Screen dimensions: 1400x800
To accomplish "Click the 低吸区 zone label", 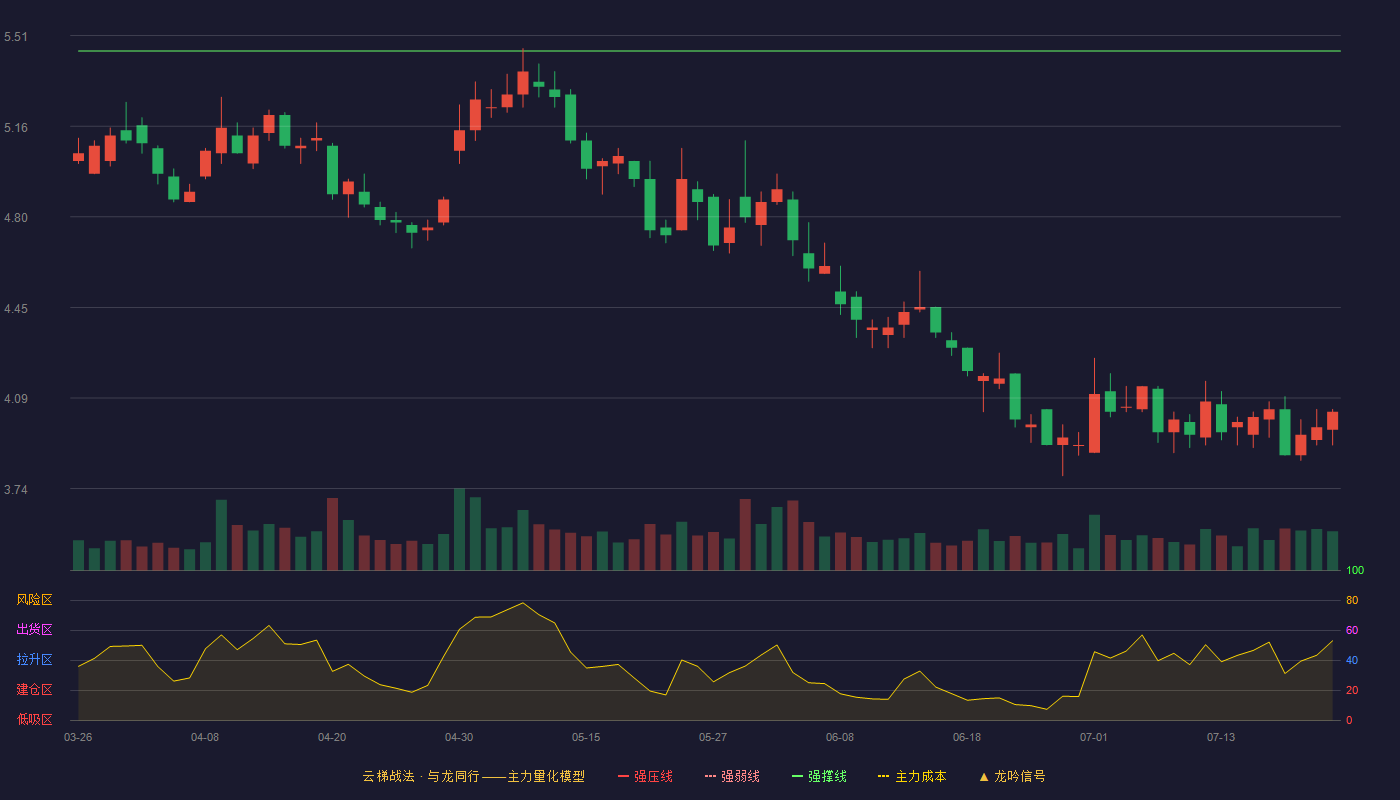I will 34,719.
